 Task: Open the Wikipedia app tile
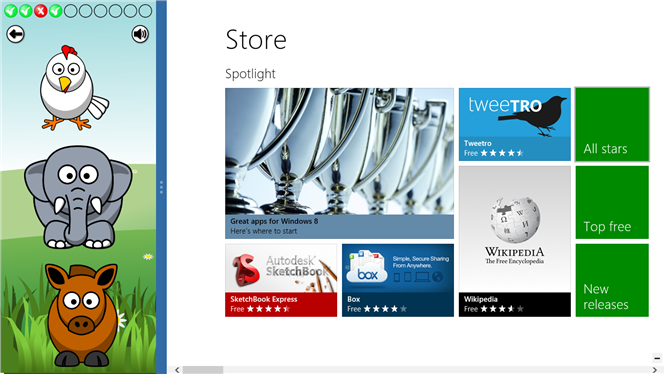click(x=514, y=241)
